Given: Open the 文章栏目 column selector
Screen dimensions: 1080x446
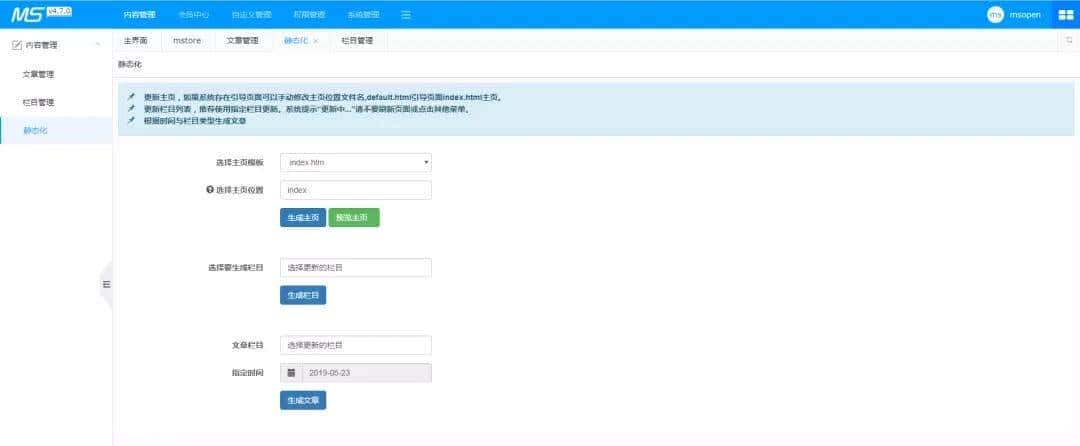Looking at the screenshot, I should pyautogui.click(x=356, y=345).
